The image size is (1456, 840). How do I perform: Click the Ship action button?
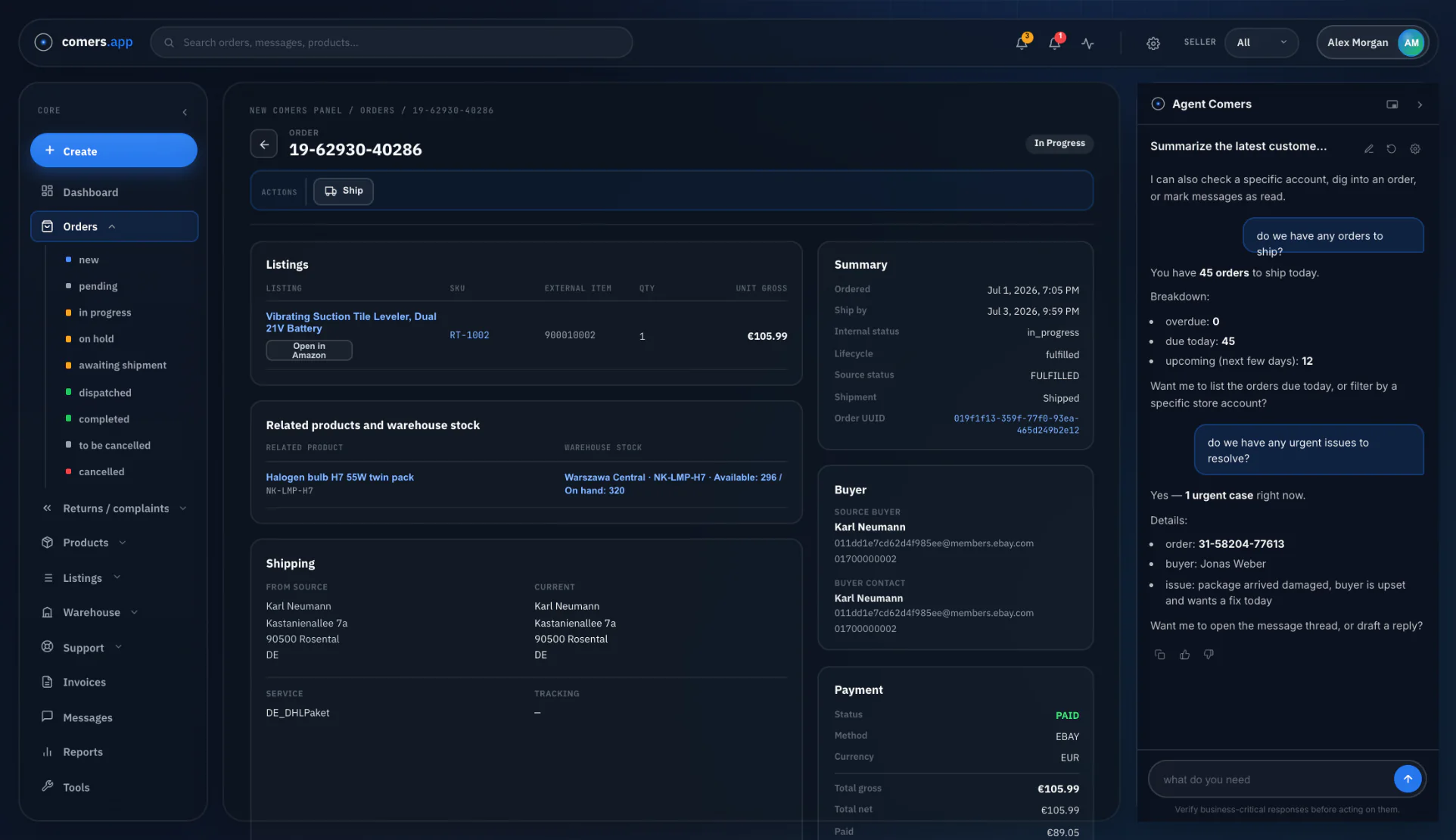343,191
